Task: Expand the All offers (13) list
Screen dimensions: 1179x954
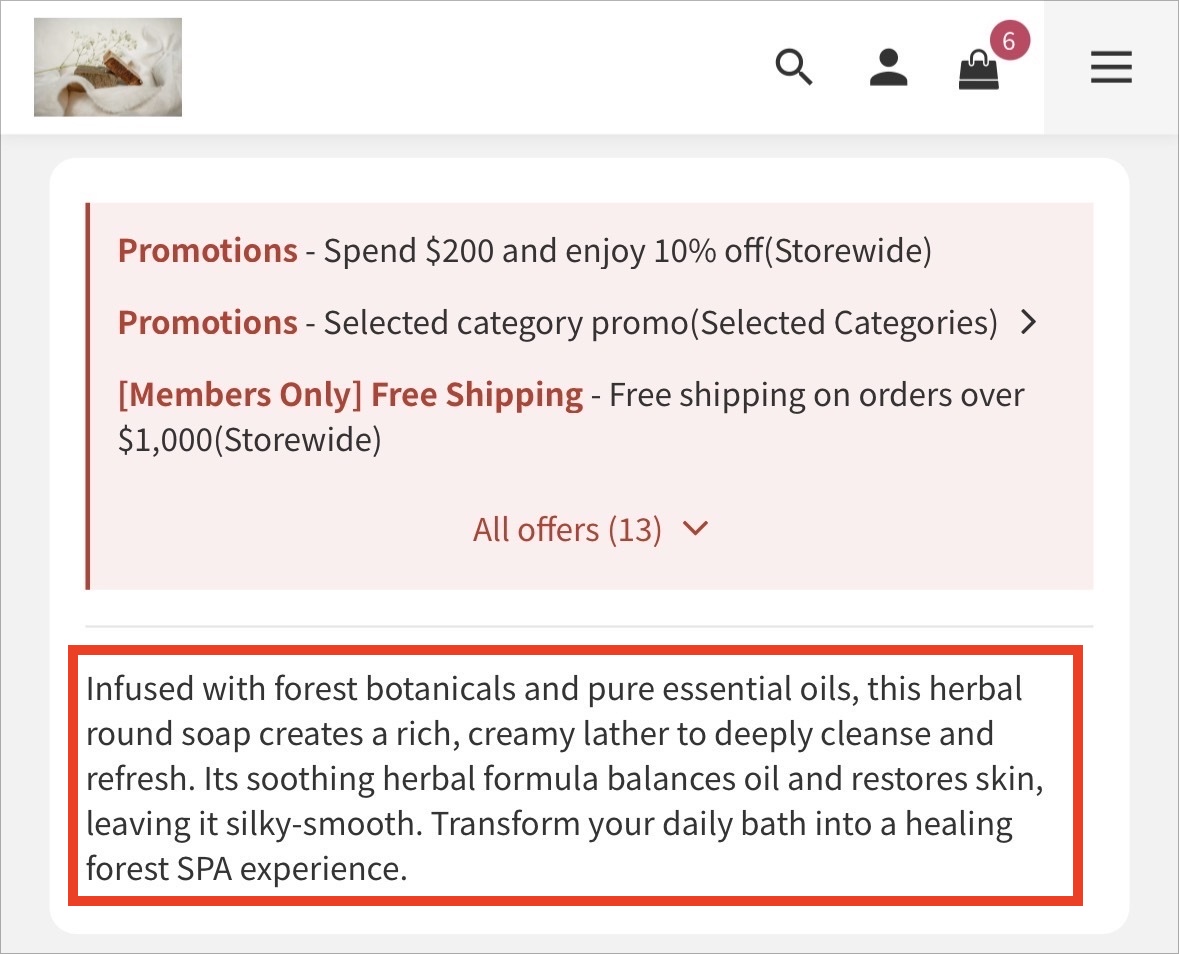Action: point(590,529)
